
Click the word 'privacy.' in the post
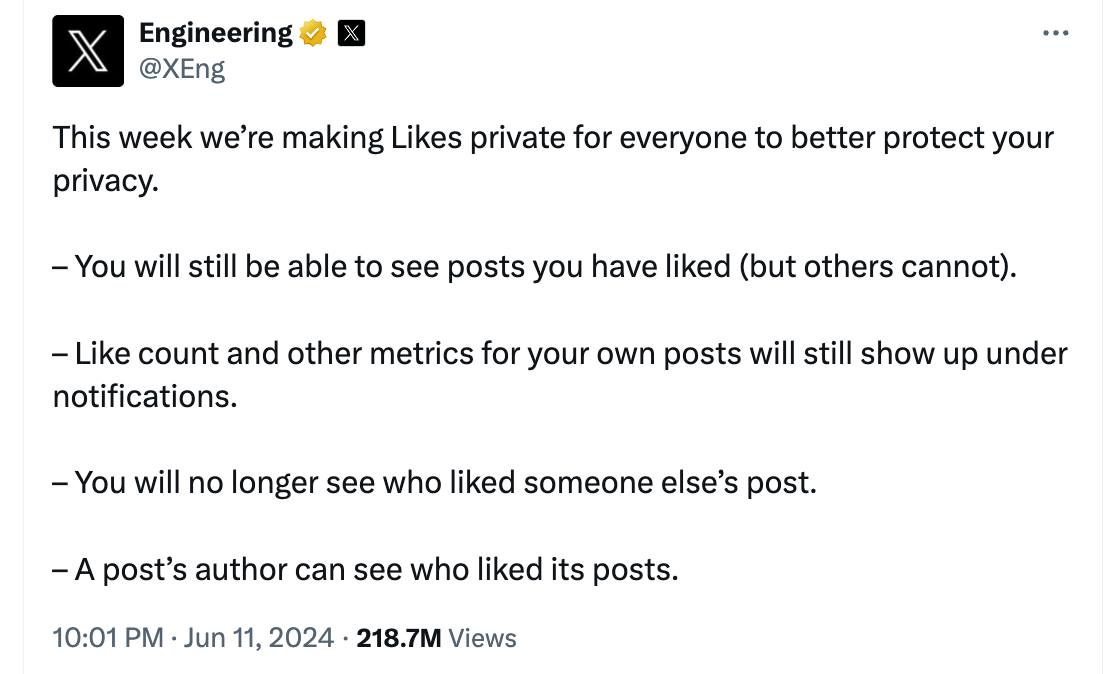[106, 181]
